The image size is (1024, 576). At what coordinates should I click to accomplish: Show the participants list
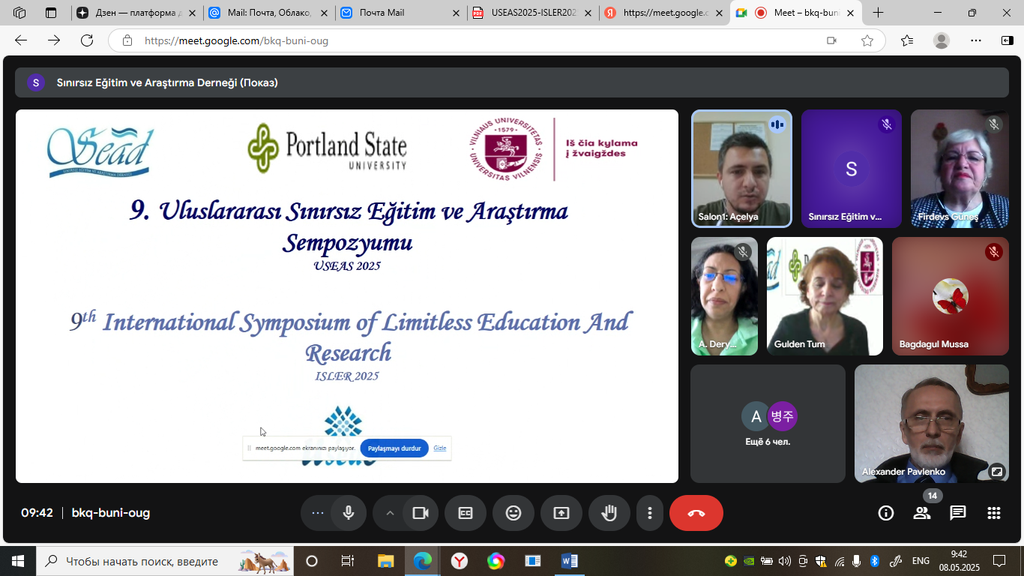[x=921, y=513]
